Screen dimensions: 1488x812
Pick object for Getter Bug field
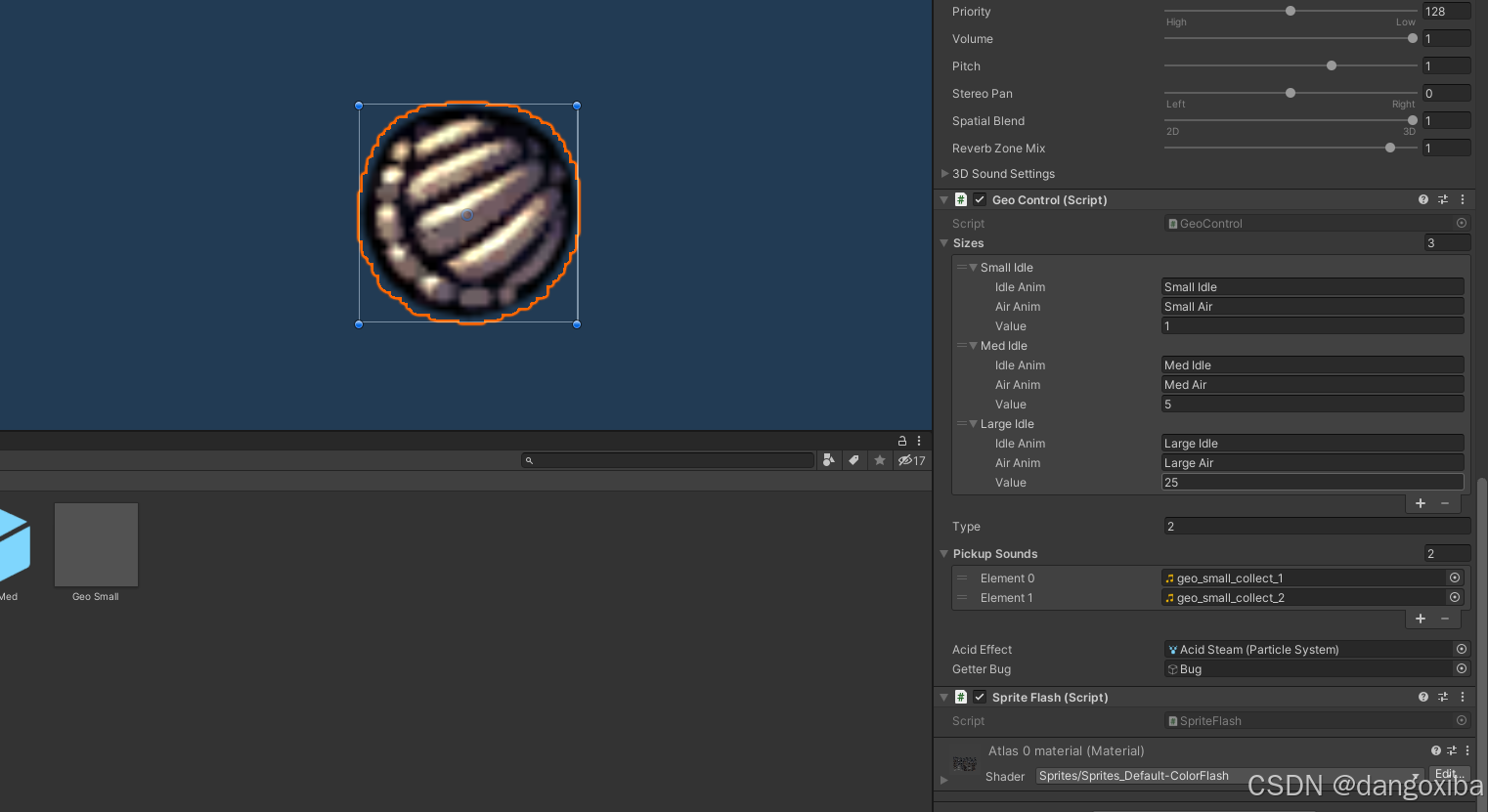[1462, 668]
